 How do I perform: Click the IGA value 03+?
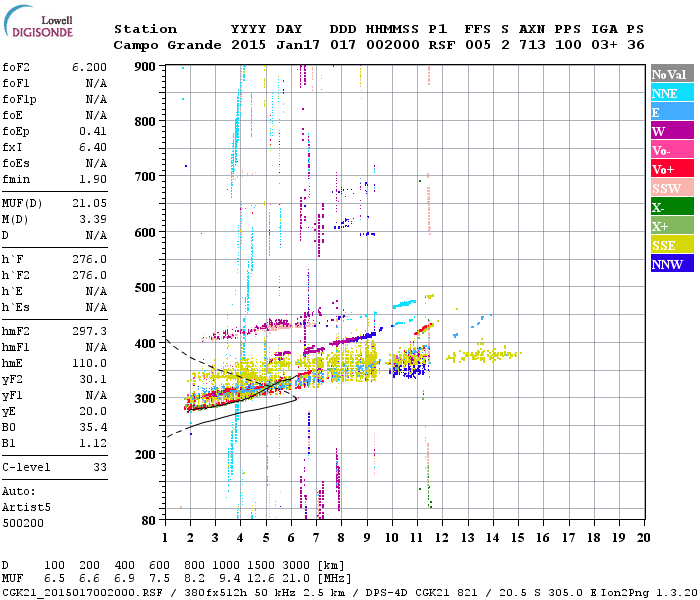[x=604, y=45]
